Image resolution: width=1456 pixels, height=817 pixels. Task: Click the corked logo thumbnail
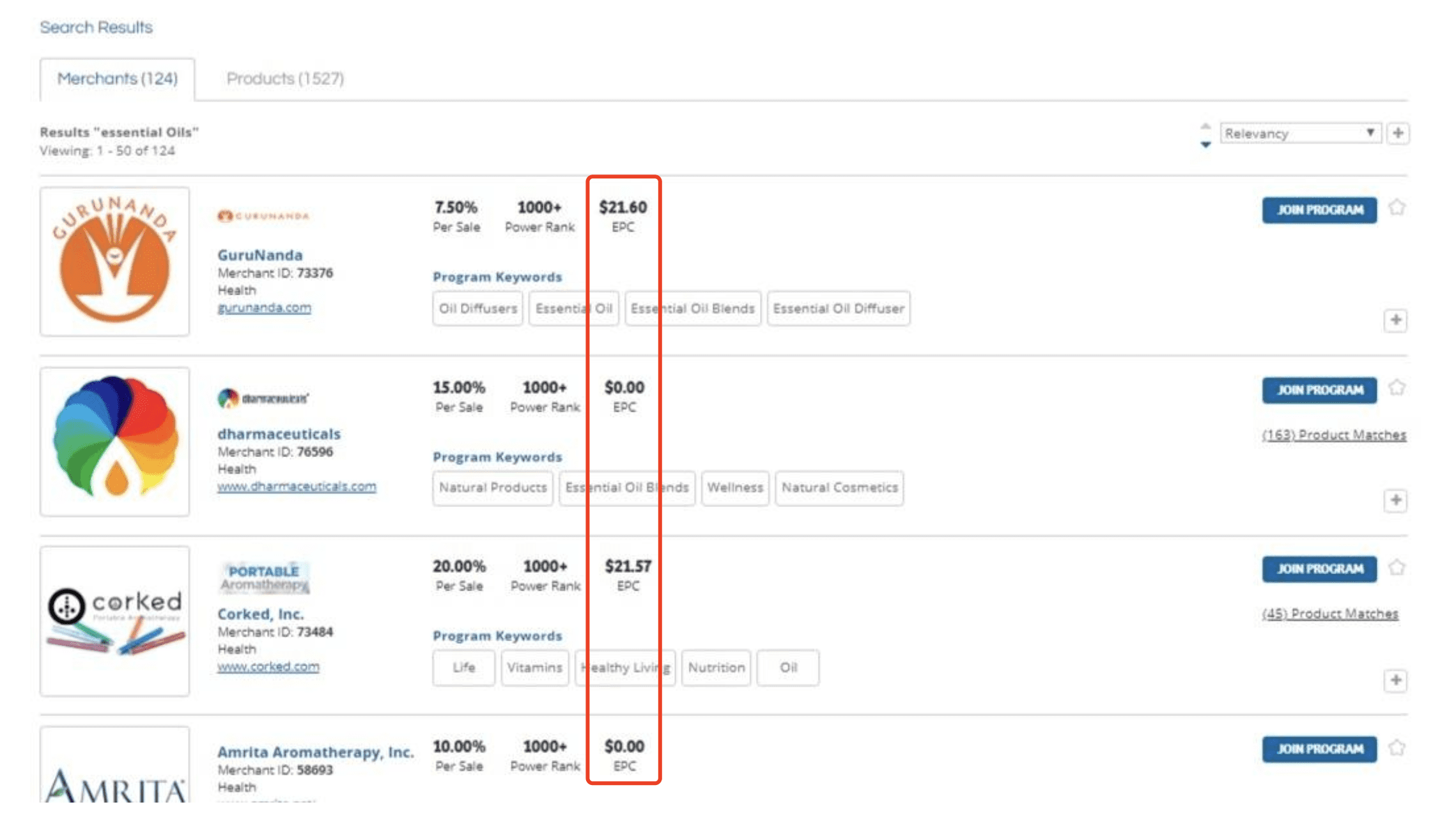tap(115, 621)
